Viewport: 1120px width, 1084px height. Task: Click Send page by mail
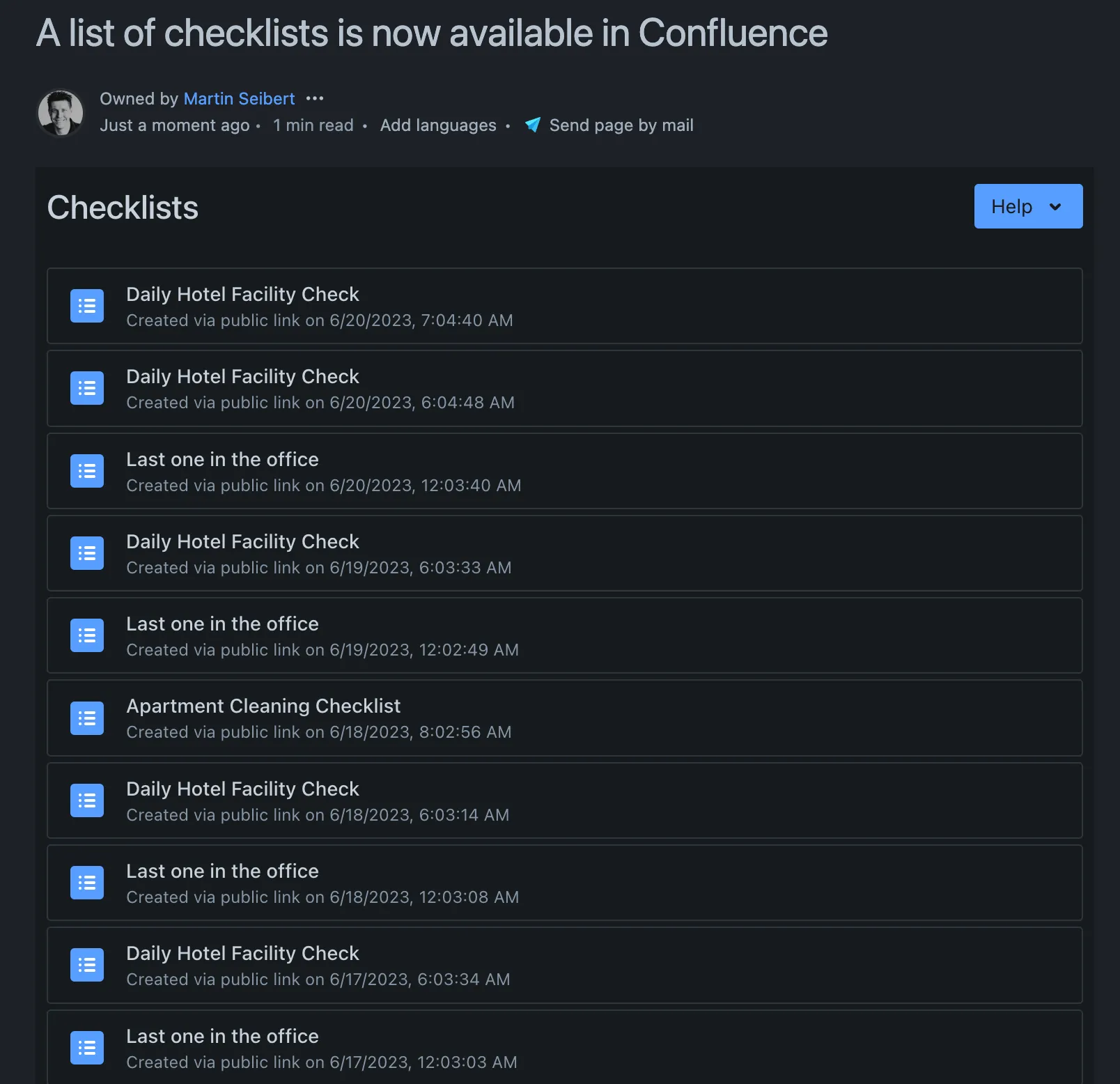coord(621,125)
